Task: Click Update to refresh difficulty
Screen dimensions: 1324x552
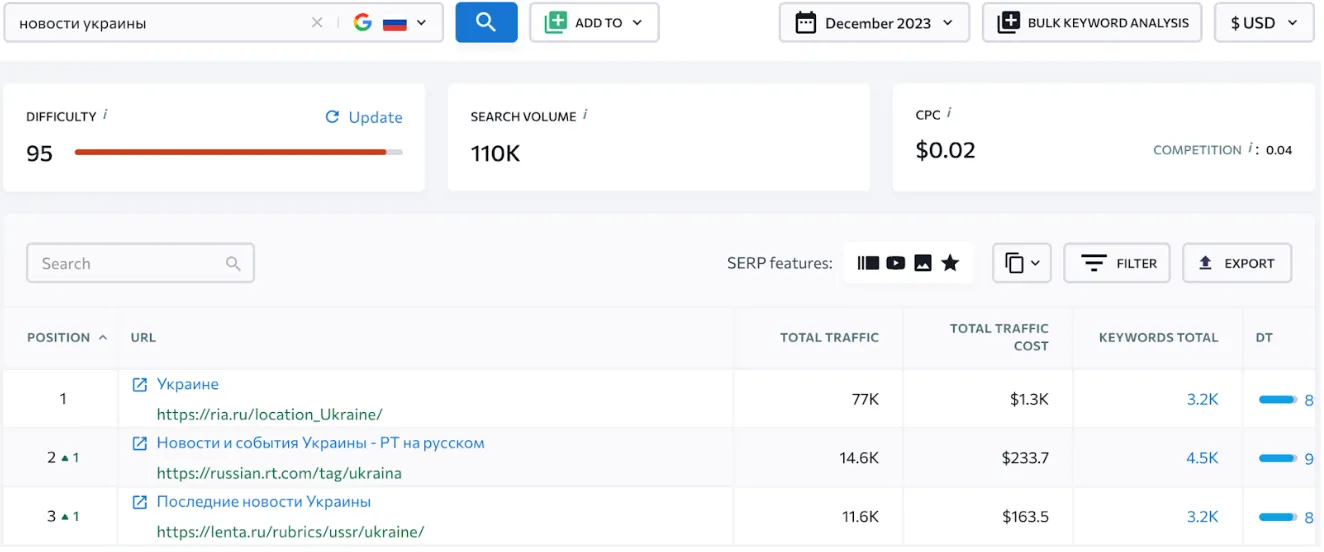Action: point(364,117)
